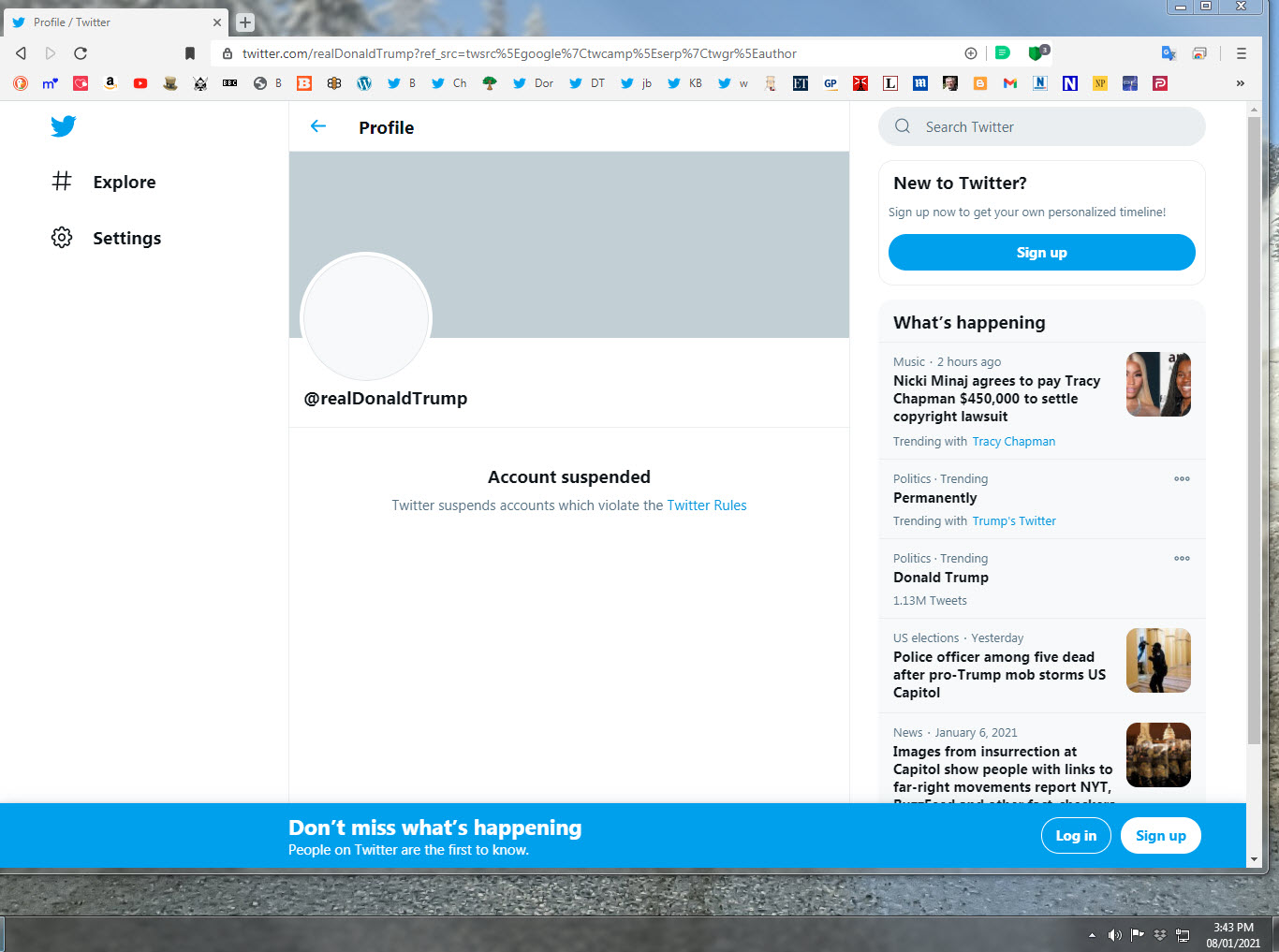The image size is (1279, 952).
Task: Open the BBC bookmark
Action: [230, 83]
